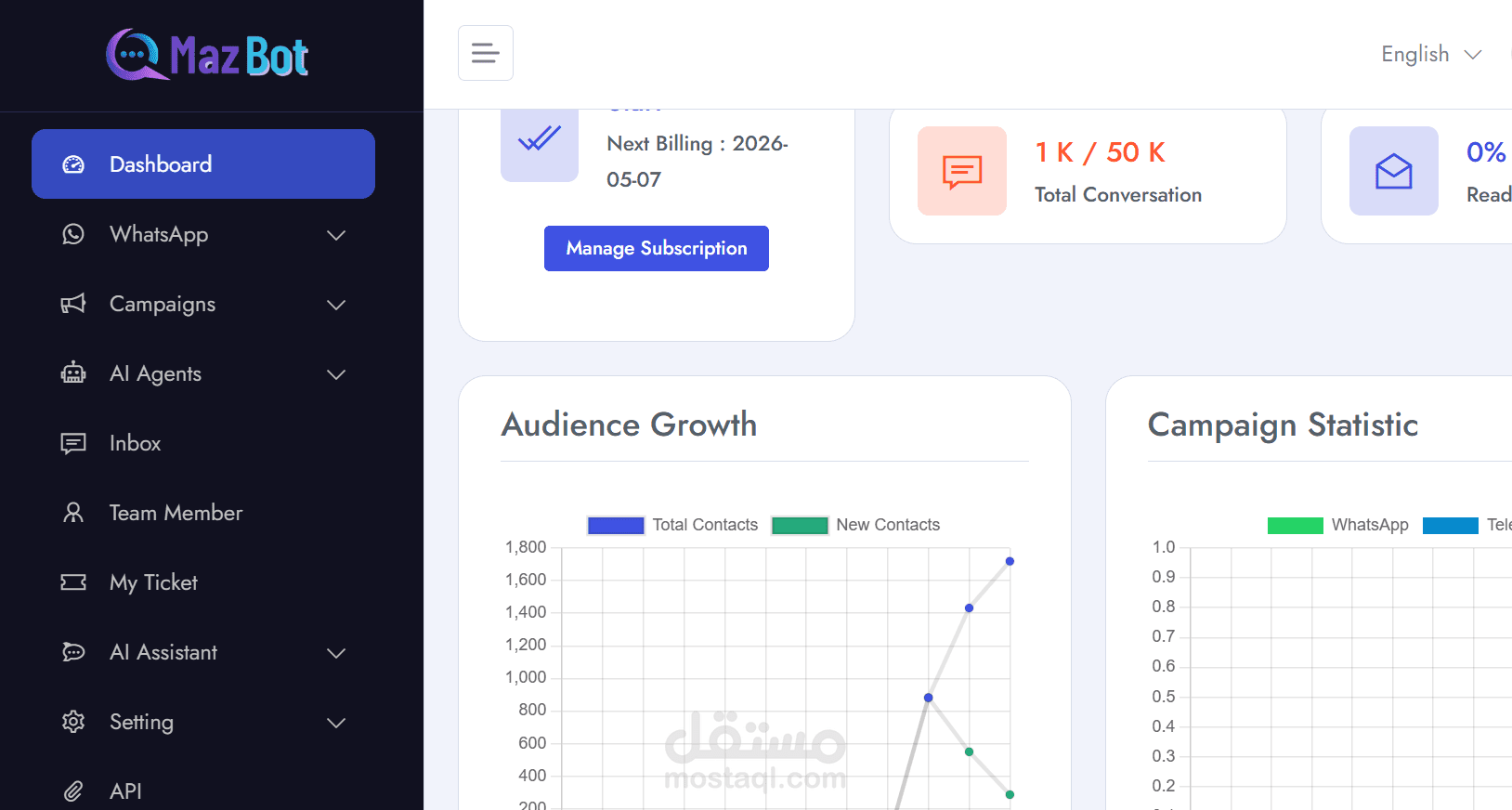Click the Total Contacts legend label
The width and height of the screenshot is (1512, 810).
click(x=705, y=525)
